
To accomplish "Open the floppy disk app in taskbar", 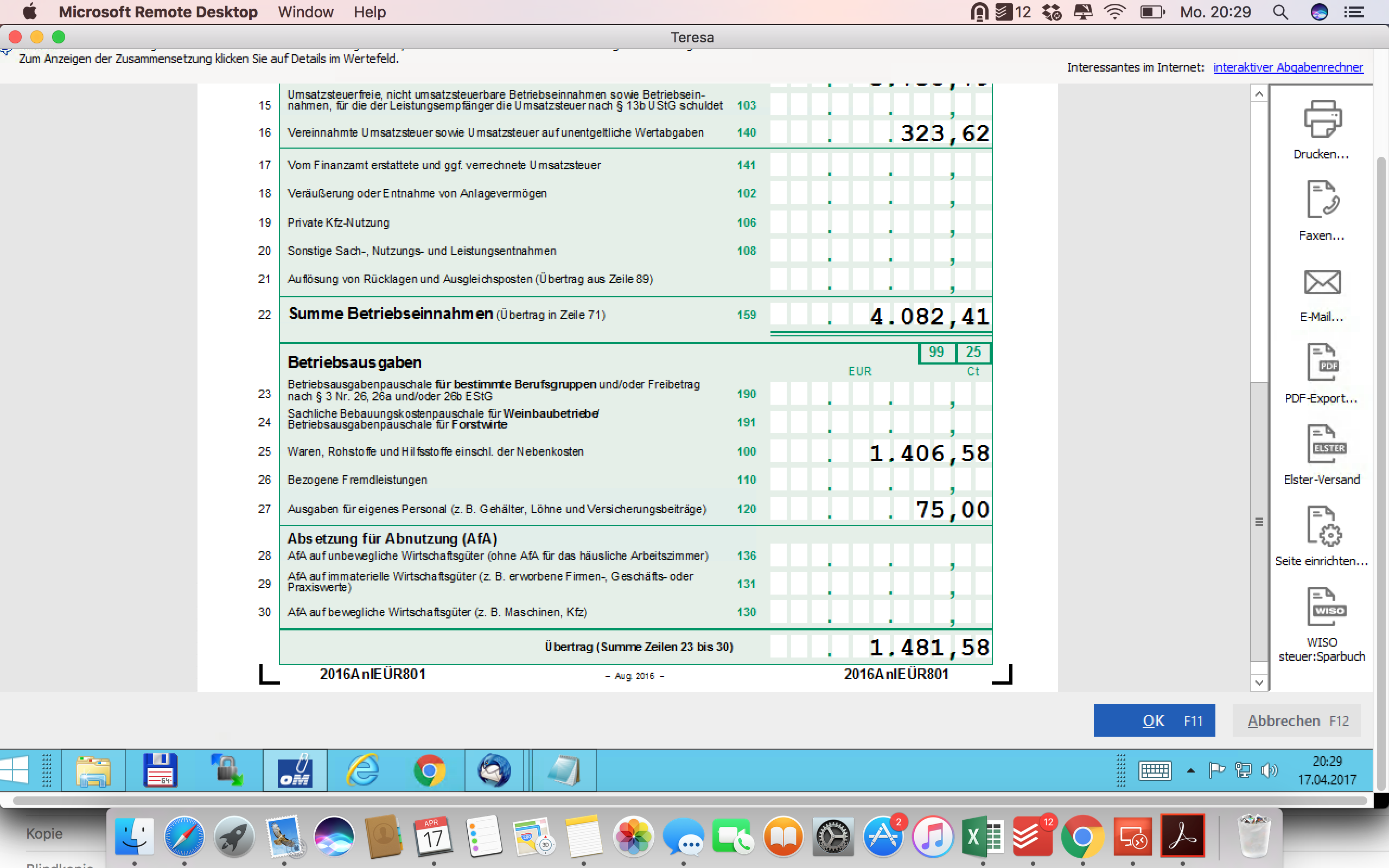I will tap(160, 770).
